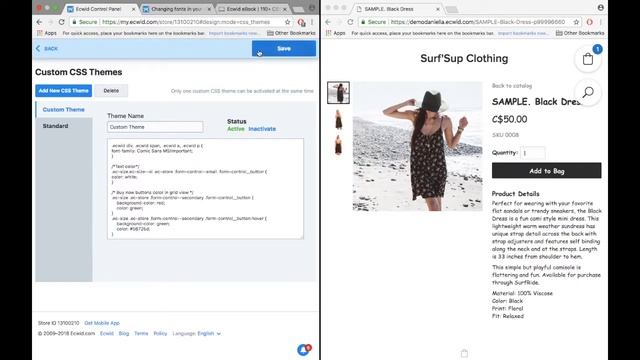Open left browser's three-dot menu
Screen dimensions: 640x360
312,22
